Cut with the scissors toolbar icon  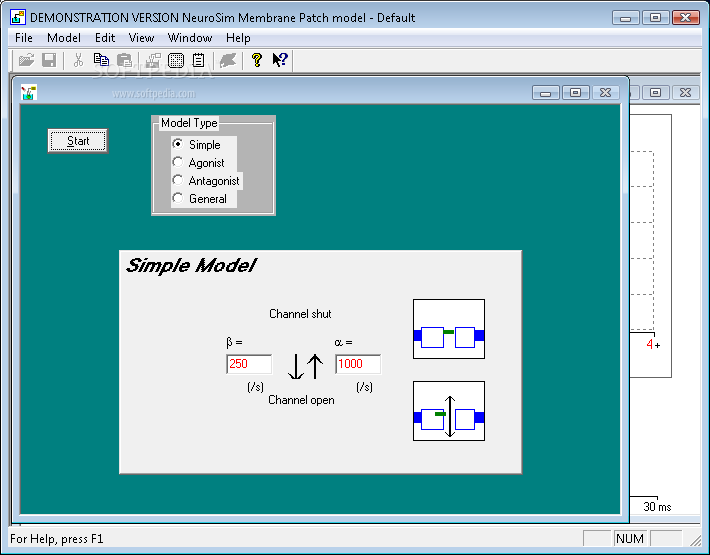pyautogui.click(x=78, y=60)
